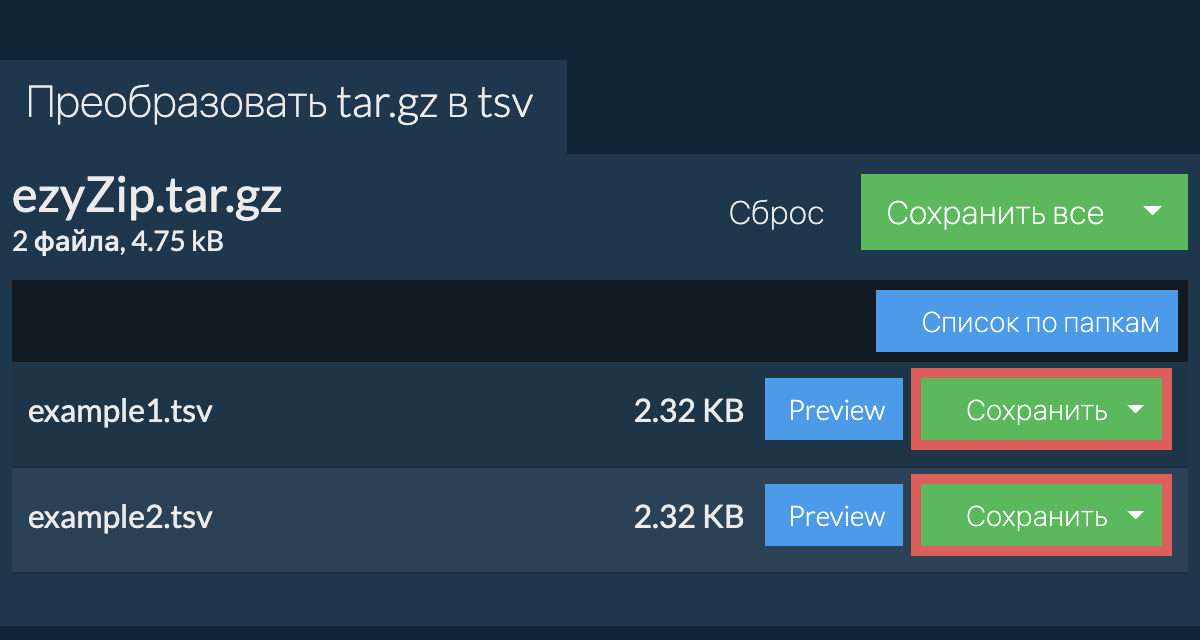The height and width of the screenshot is (640, 1200).
Task: Click the 2 файла, 4.75 kB summary
Action: pos(117,241)
